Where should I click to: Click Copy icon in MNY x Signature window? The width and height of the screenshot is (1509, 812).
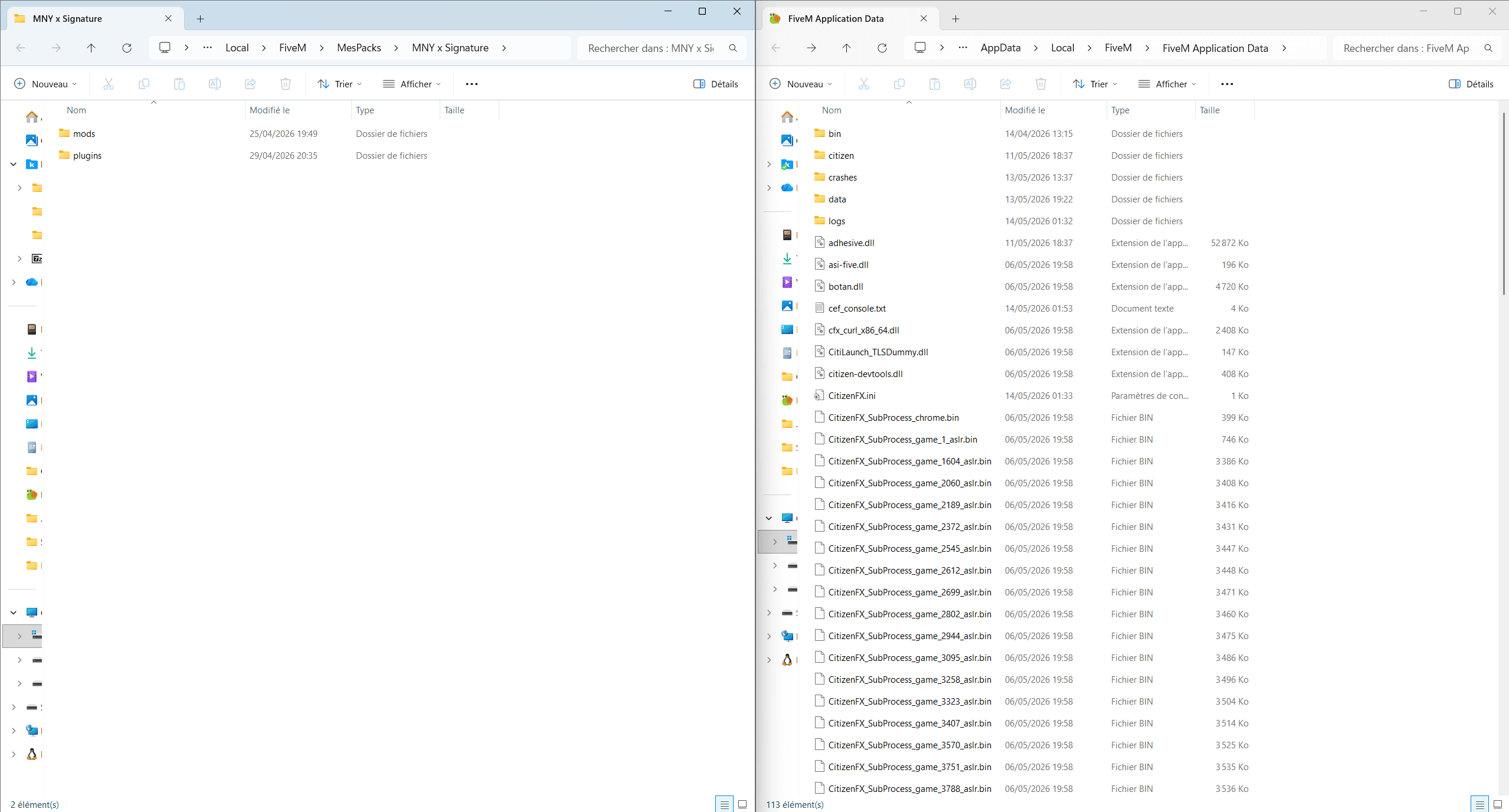[x=144, y=84]
